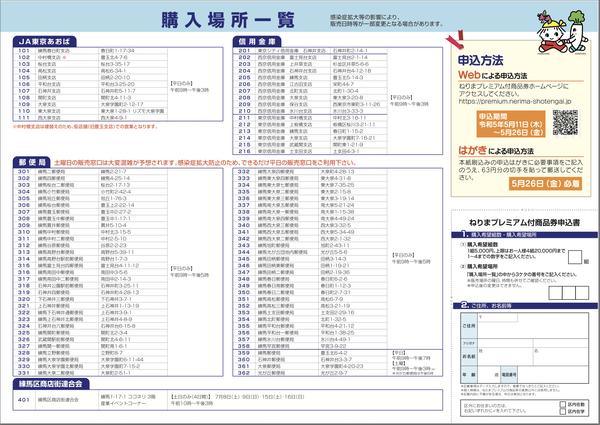Click row 103 桜台支店
The image size is (600, 425).
(x=90, y=64)
